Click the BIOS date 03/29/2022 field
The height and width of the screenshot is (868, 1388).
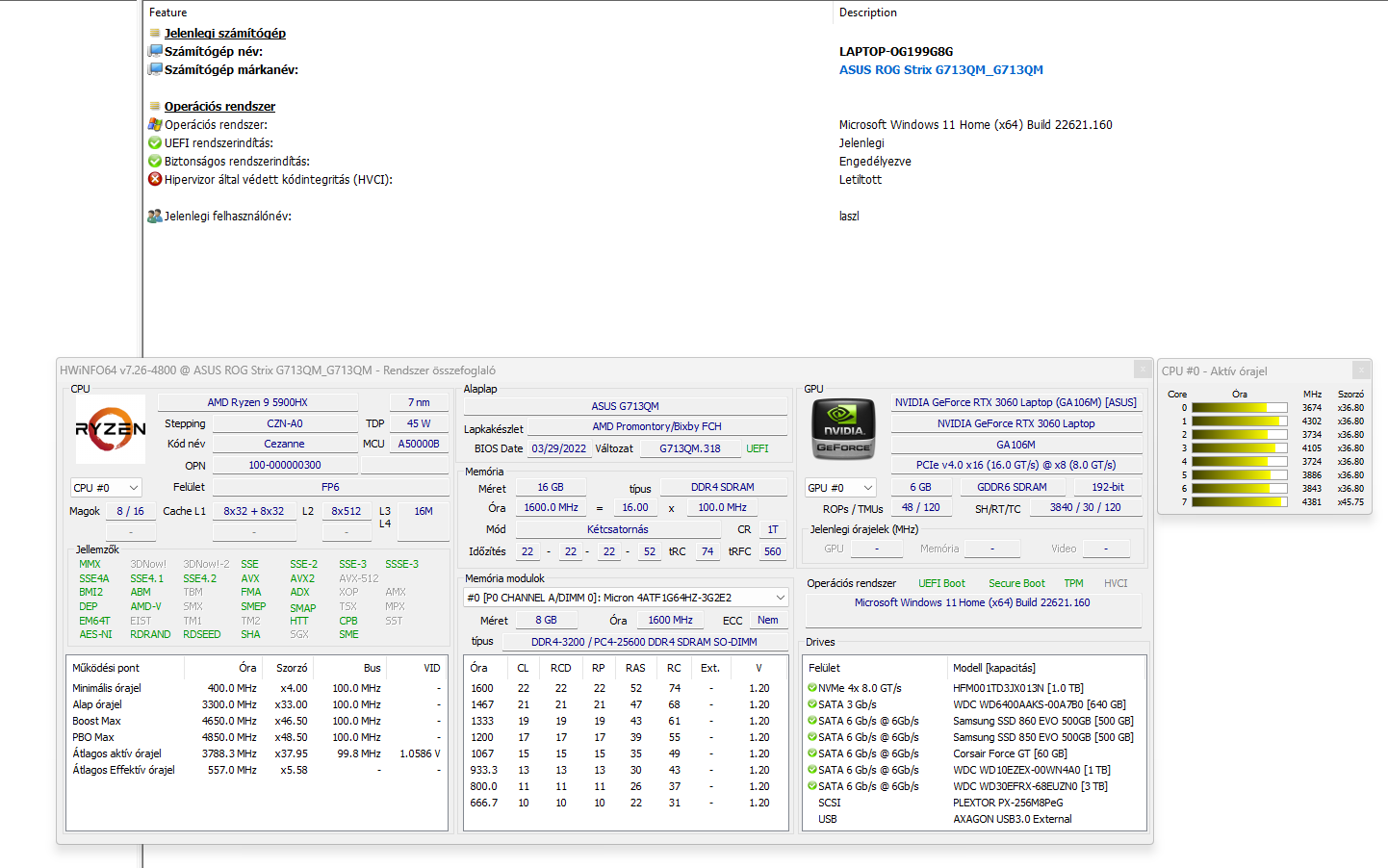tap(558, 448)
